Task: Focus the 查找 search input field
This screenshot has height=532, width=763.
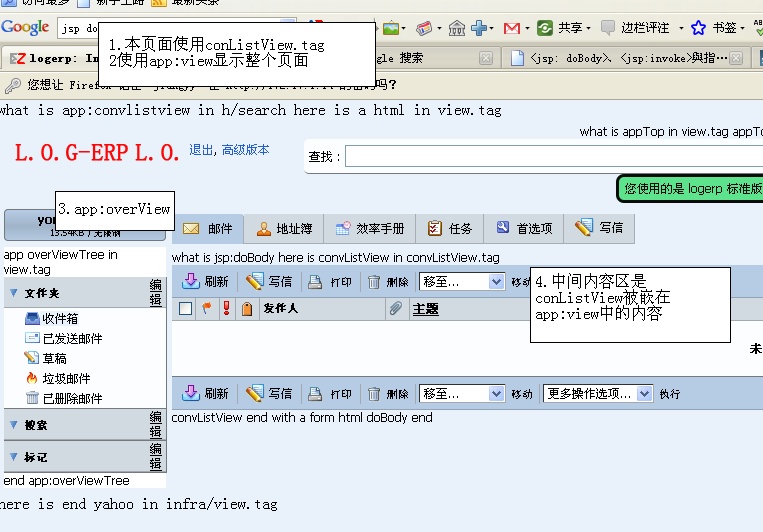Action: tap(554, 157)
